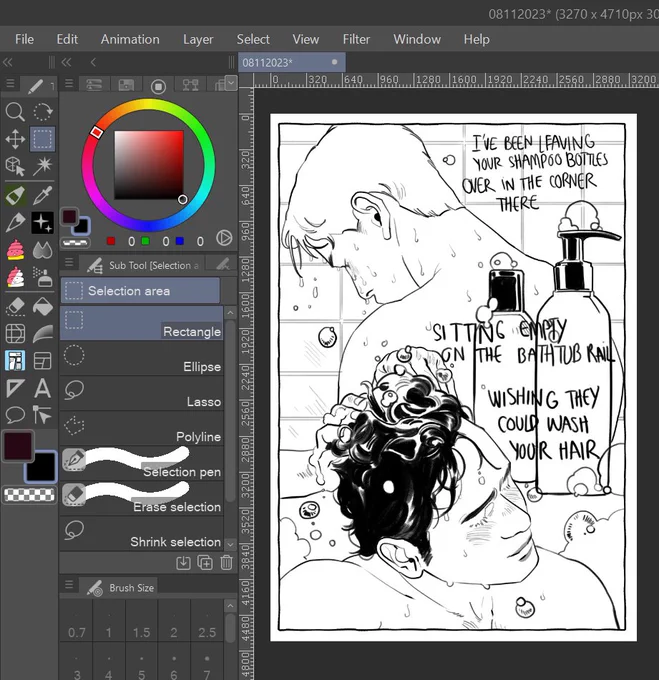
Task: Open the Brush Size palette hamburger menu
Action: tap(69, 584)
